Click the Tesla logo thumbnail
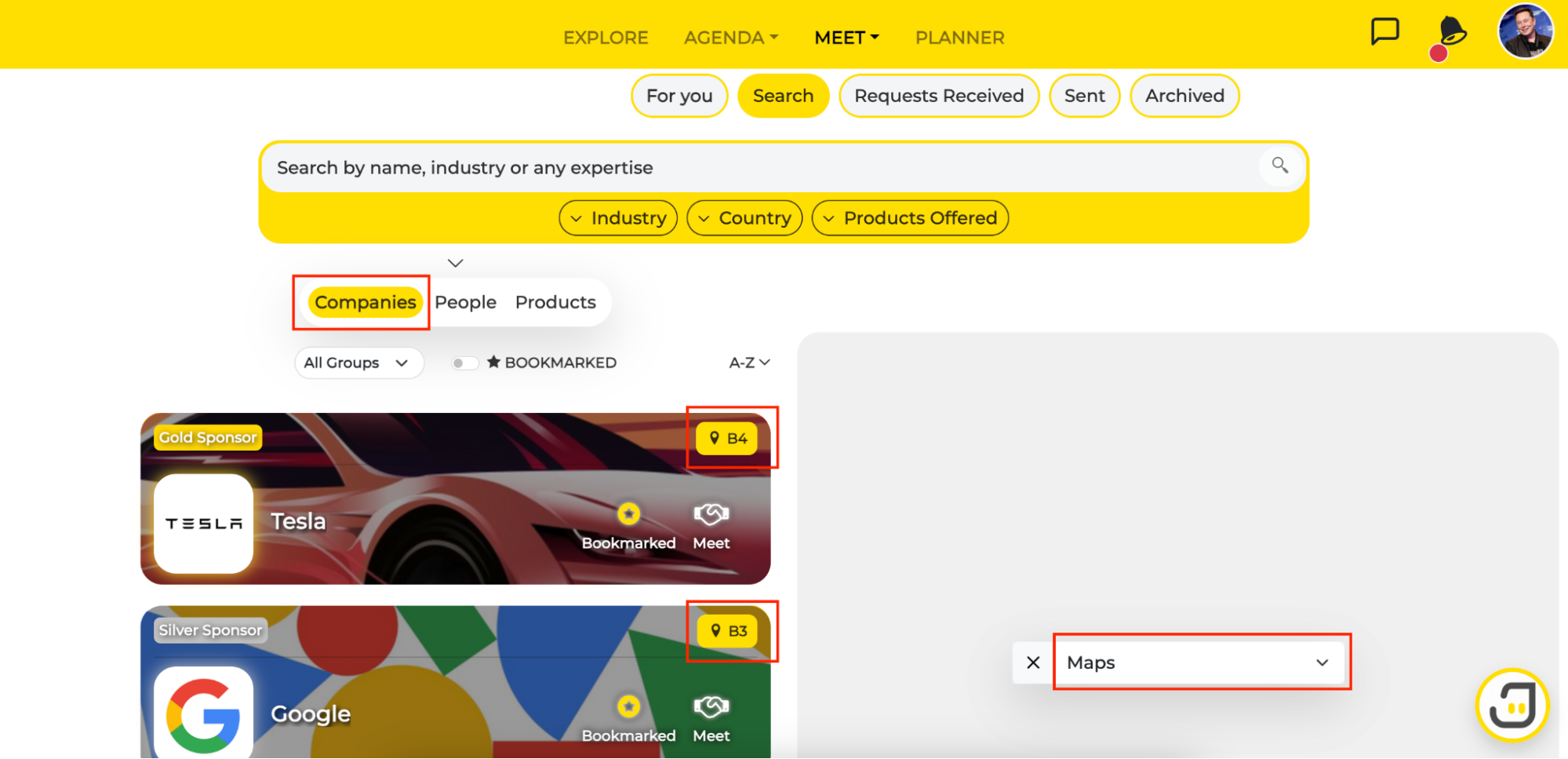This screenshot has height=759, width=1568. 204,523
